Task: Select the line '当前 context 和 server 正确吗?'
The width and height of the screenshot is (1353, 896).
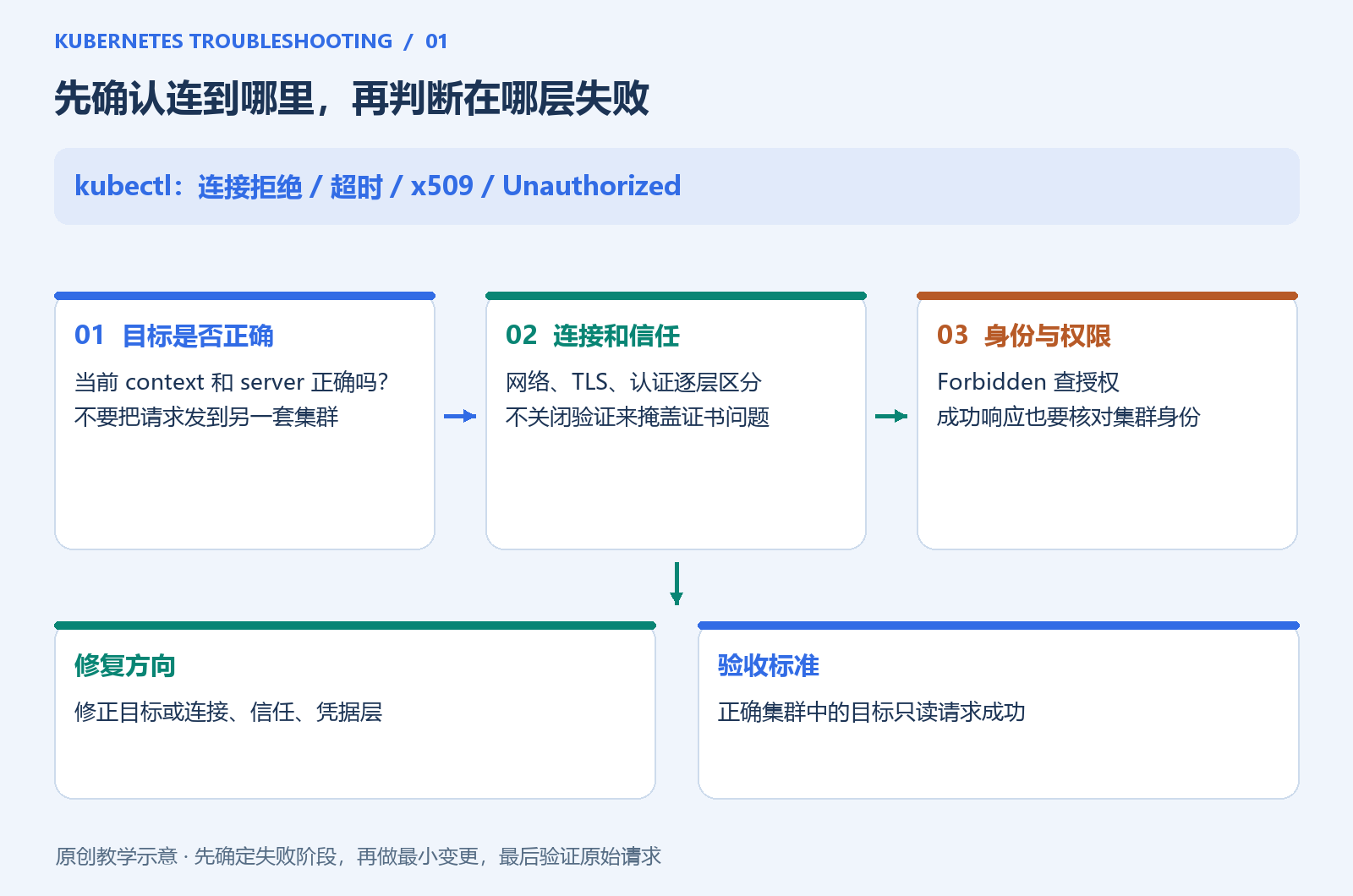Action: coord(231,382)
